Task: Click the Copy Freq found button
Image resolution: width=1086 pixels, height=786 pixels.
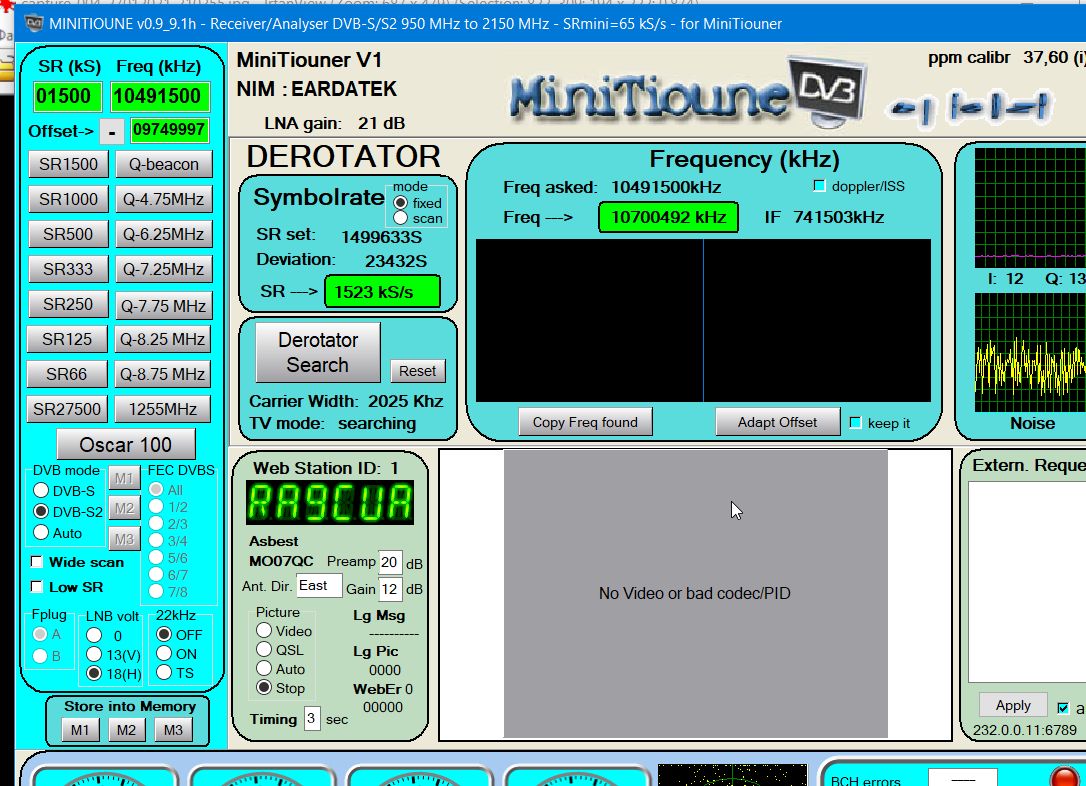Action: coord(585,422)
